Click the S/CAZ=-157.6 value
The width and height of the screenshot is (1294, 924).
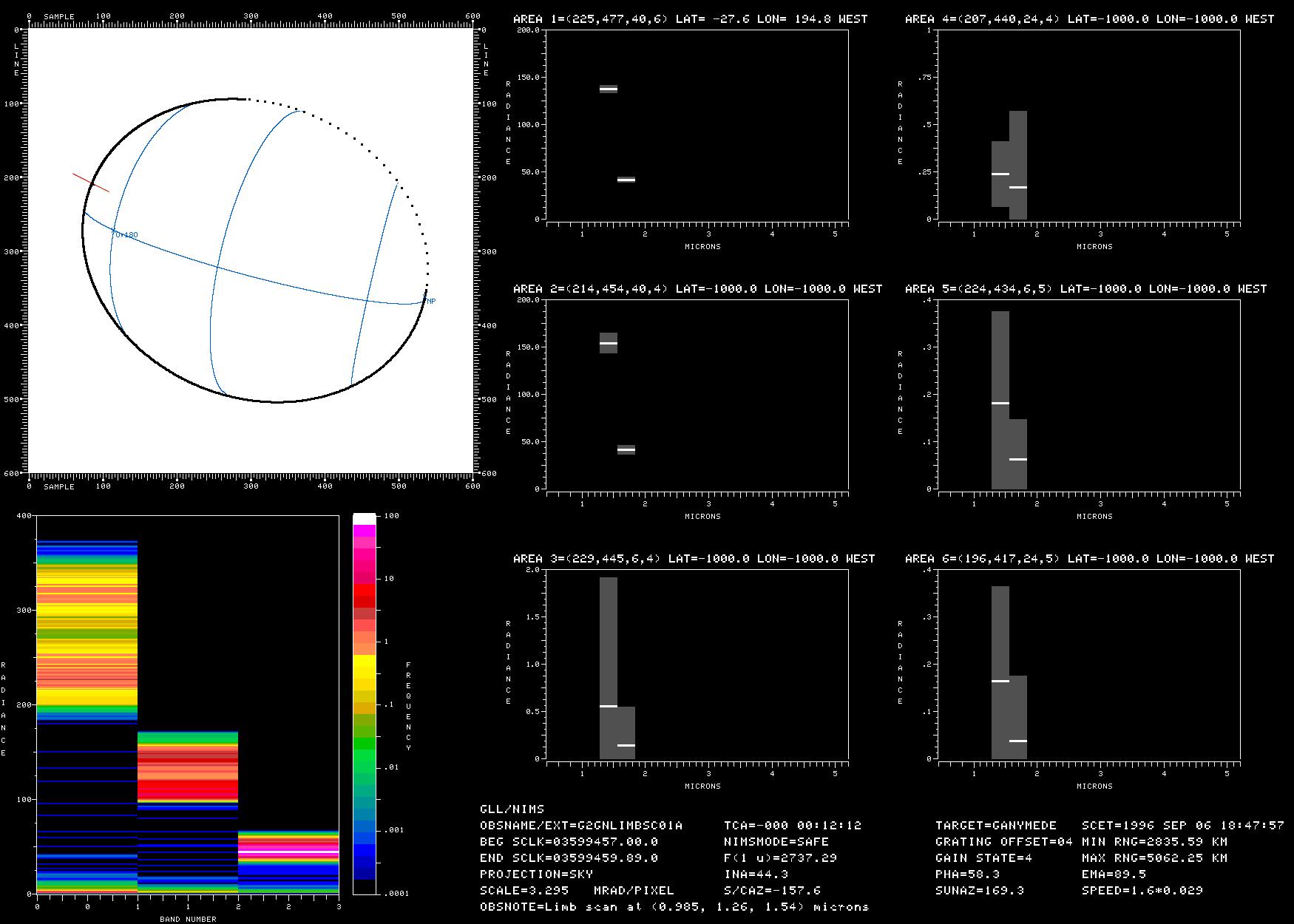click(773, 891)
